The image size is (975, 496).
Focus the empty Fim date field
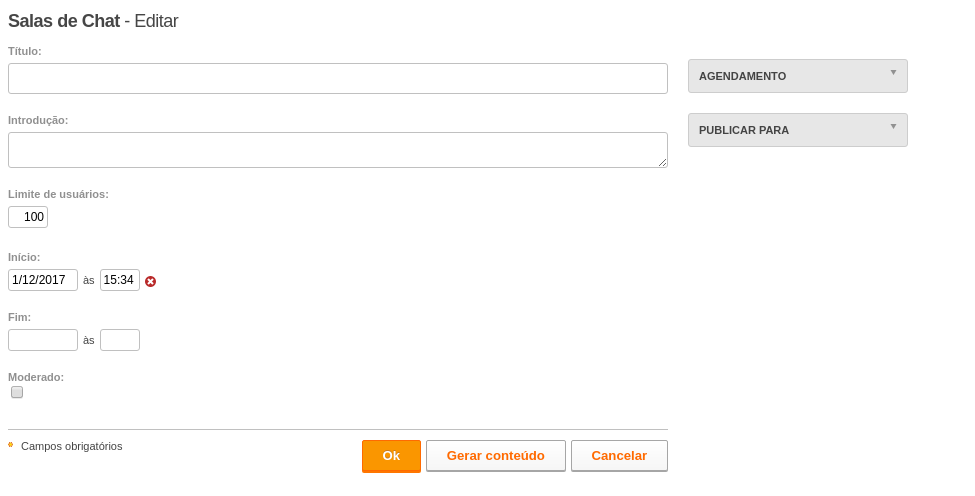(43, 340)
